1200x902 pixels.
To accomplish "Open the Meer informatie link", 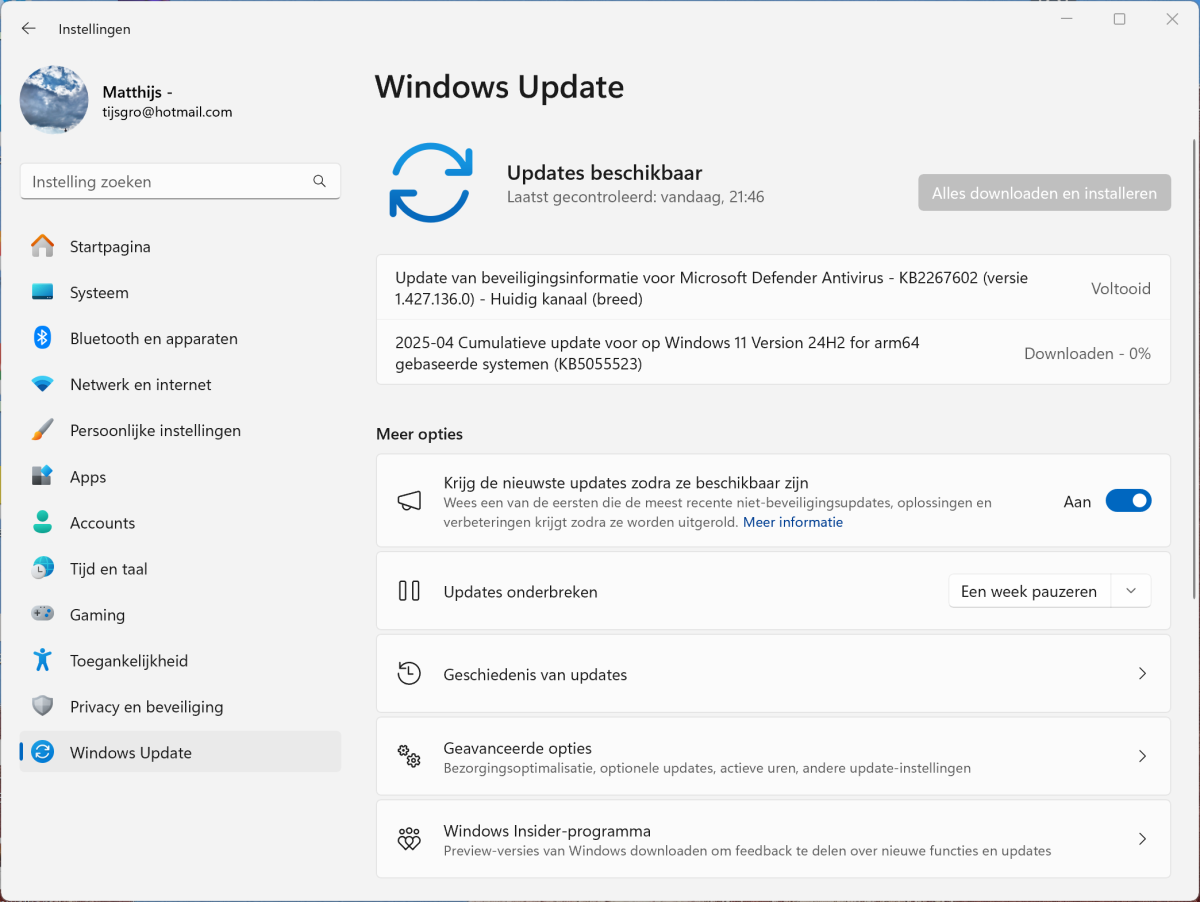I will pyautogui.click(x=792, y=522).
